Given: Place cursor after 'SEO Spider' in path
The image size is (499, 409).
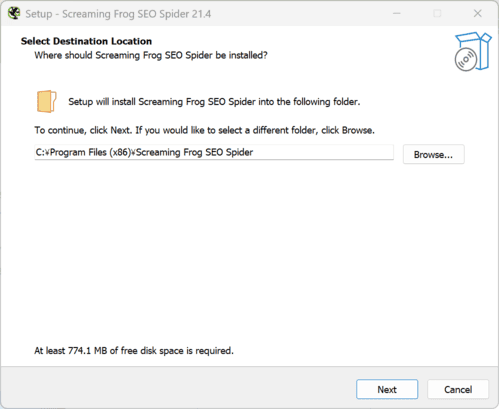Looking at the screenshot, I should 254,152.
